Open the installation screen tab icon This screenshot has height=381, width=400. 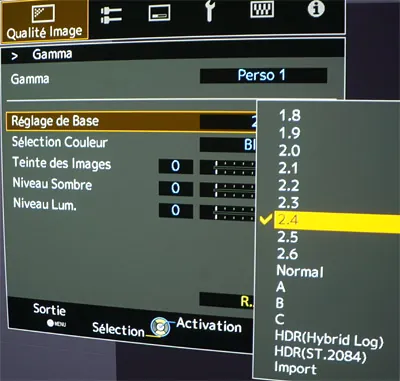(x=159, y=13)
